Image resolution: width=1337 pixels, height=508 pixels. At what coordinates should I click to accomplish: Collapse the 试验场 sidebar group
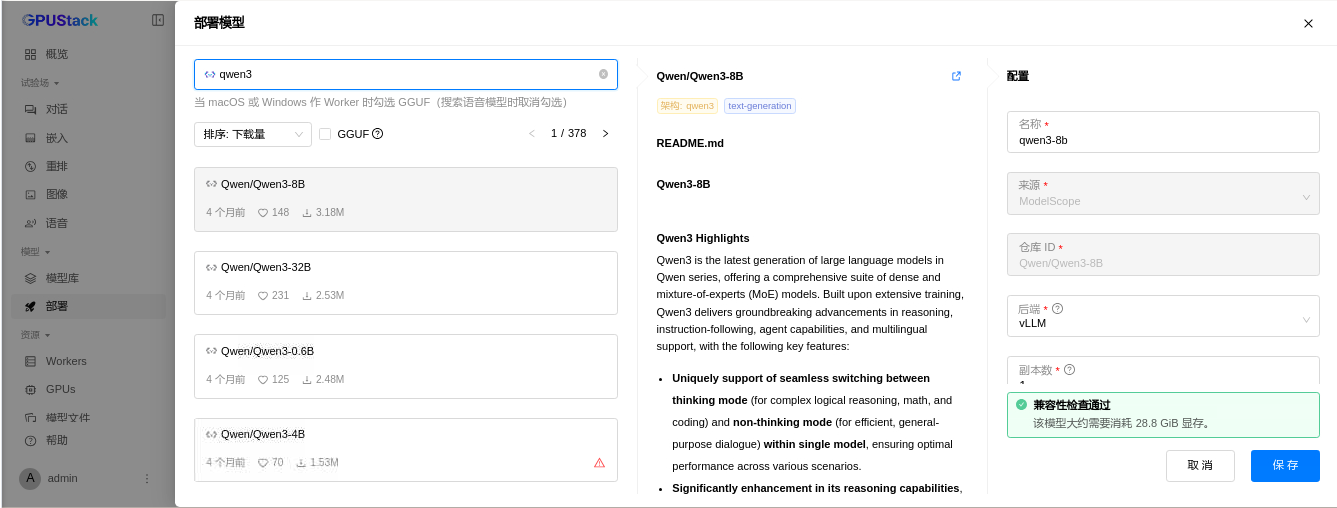click(40, 83)
